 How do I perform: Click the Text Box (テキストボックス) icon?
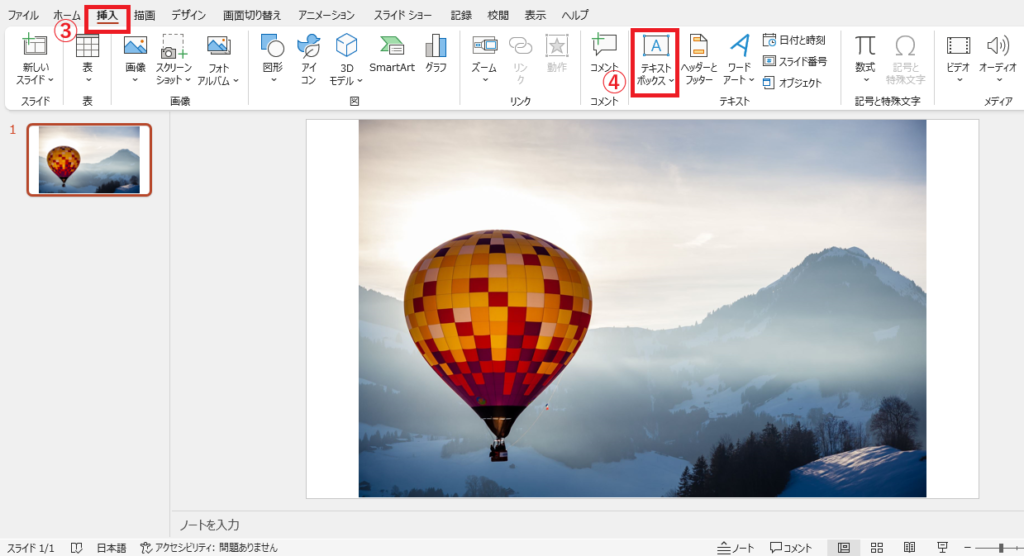pos(655,46)
